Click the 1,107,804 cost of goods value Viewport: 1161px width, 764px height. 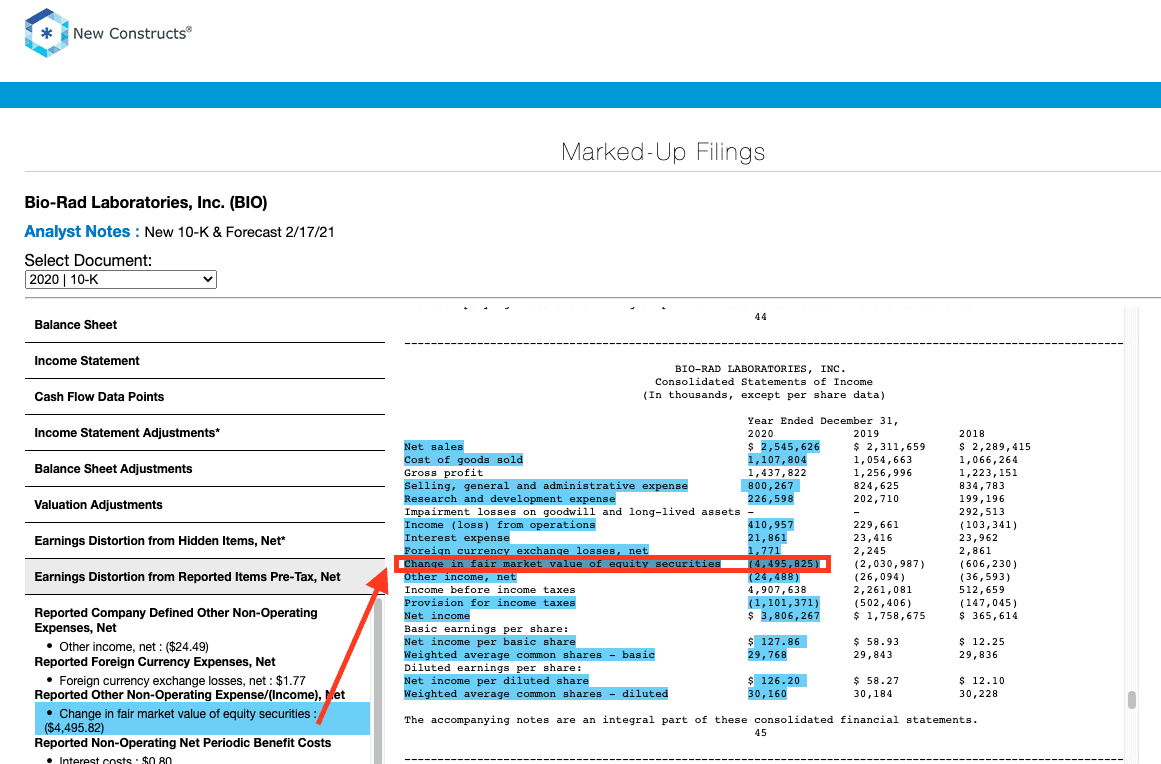[777, 460]
